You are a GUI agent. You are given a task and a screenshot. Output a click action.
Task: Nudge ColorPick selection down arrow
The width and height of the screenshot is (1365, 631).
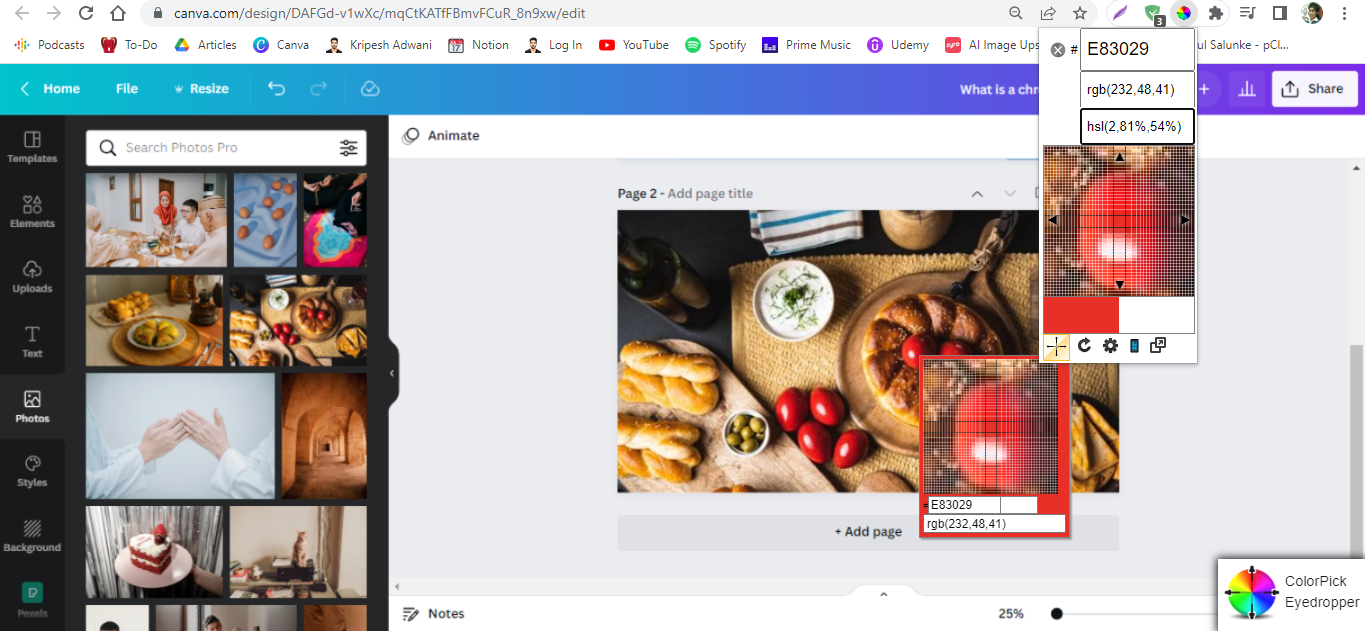click(x=1119, y=286)
